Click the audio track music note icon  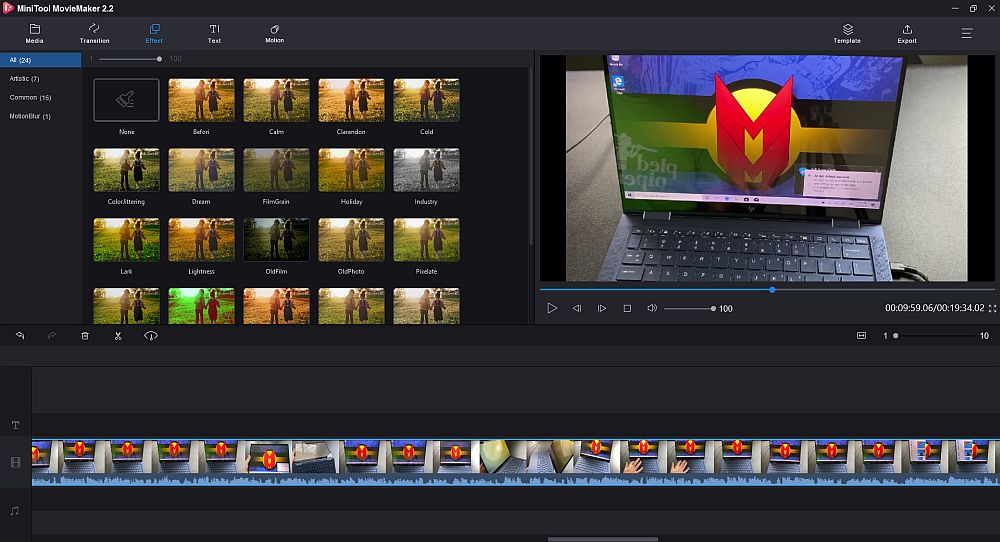click(x=15, y=511)
